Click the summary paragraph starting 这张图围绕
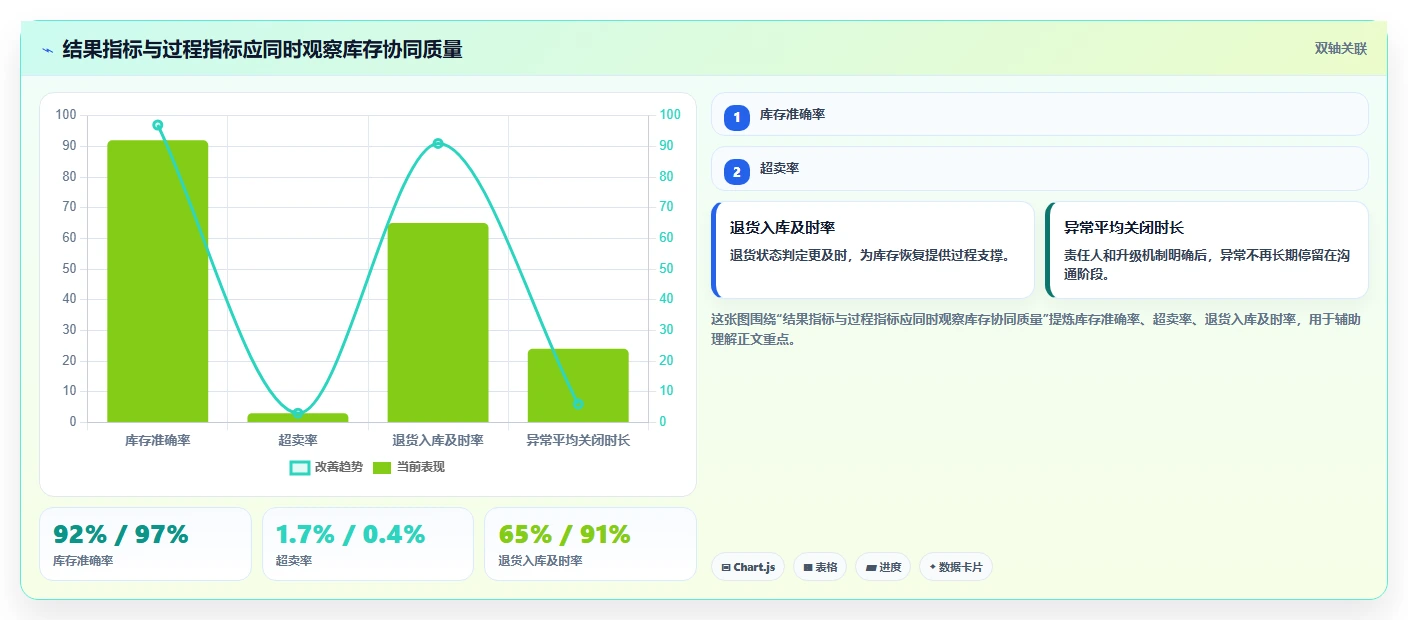 pyautogui.click(x=1036, y=329)
